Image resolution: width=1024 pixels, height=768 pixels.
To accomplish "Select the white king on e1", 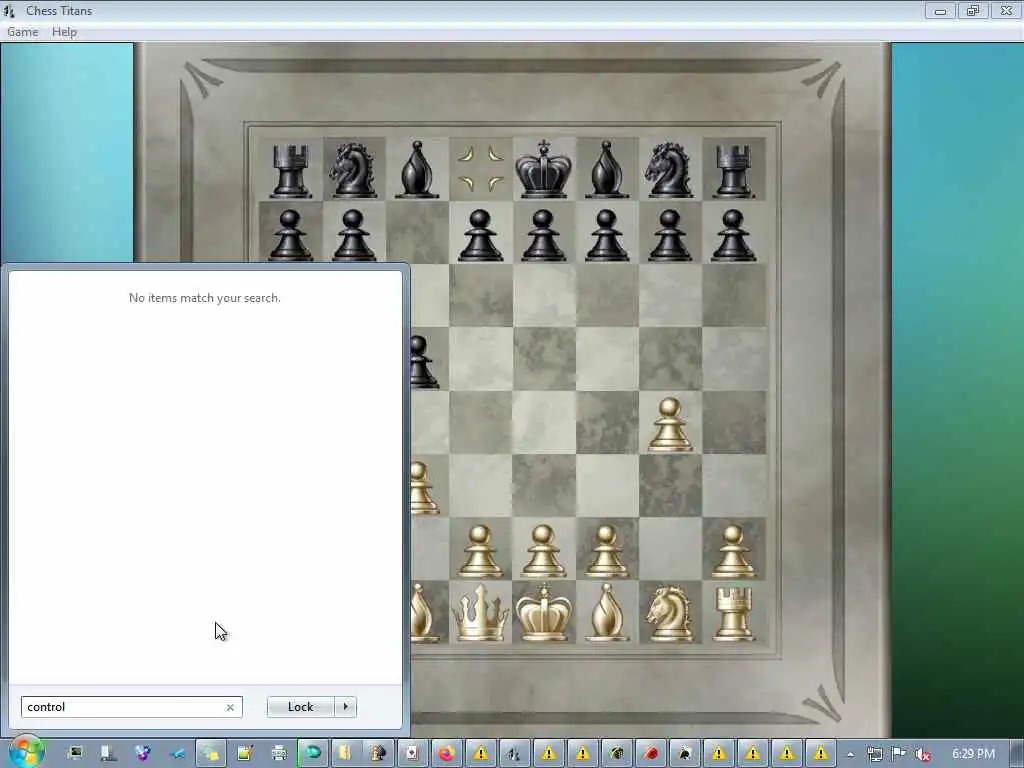I will click(x=543, y=613).
